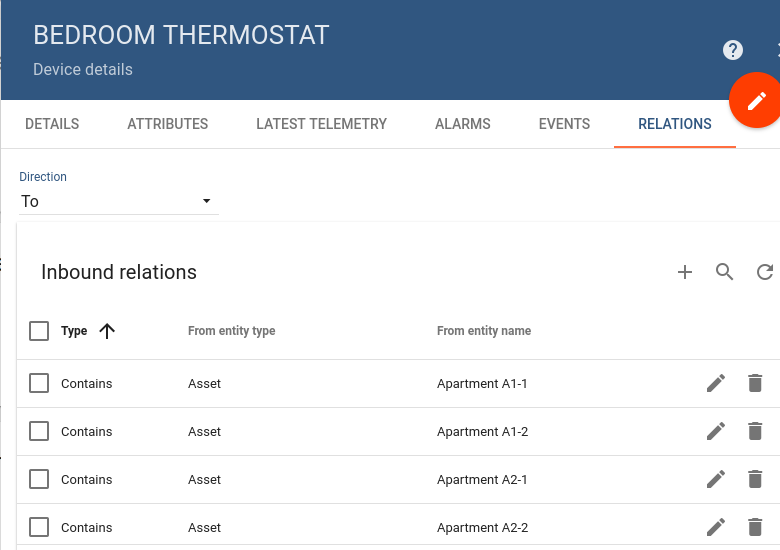Open the help icon in header
Viewport: 780px width, 550px height.
coord(733,50)
